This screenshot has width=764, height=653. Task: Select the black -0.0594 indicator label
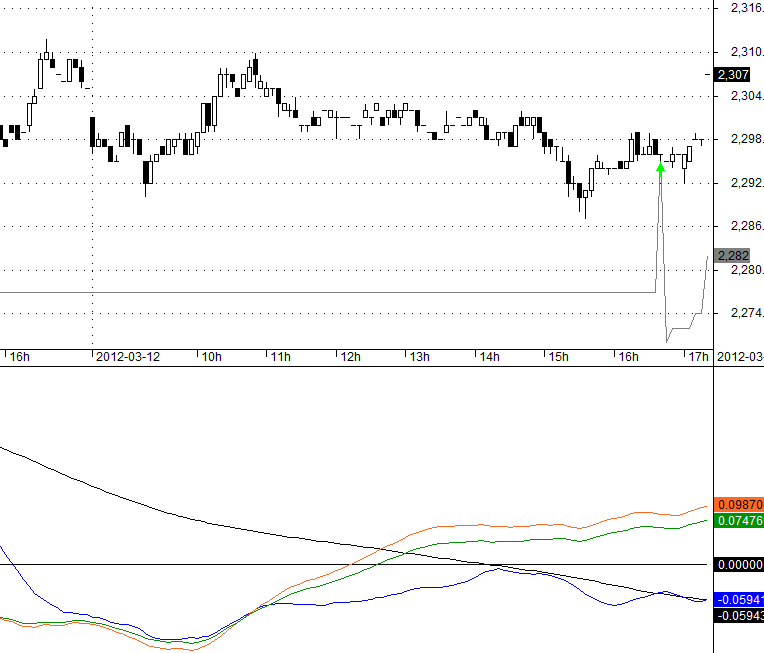pos(739,615)
